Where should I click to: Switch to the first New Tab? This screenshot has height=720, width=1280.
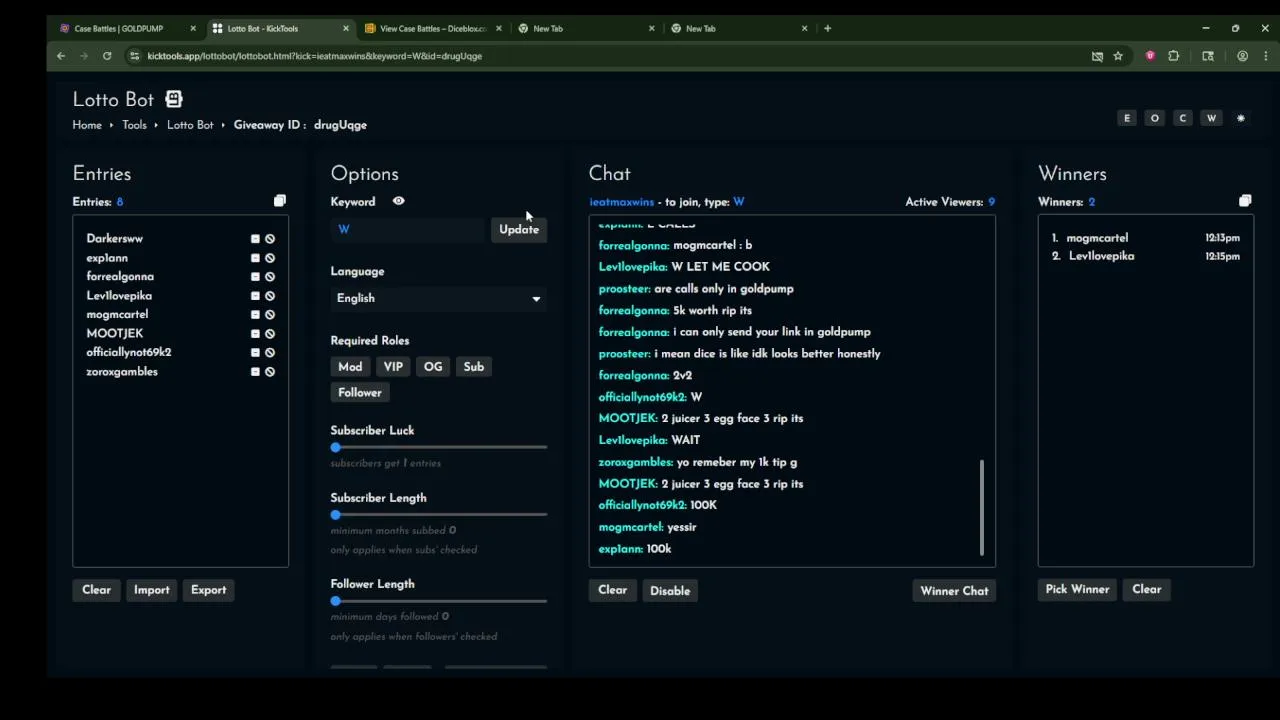(586, 28)
